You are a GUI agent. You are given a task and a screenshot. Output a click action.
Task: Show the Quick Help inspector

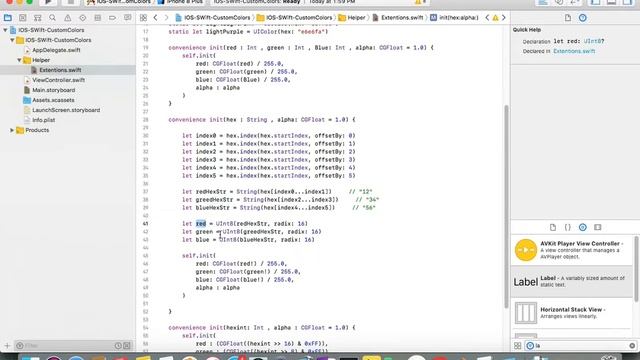click(582, 18)
